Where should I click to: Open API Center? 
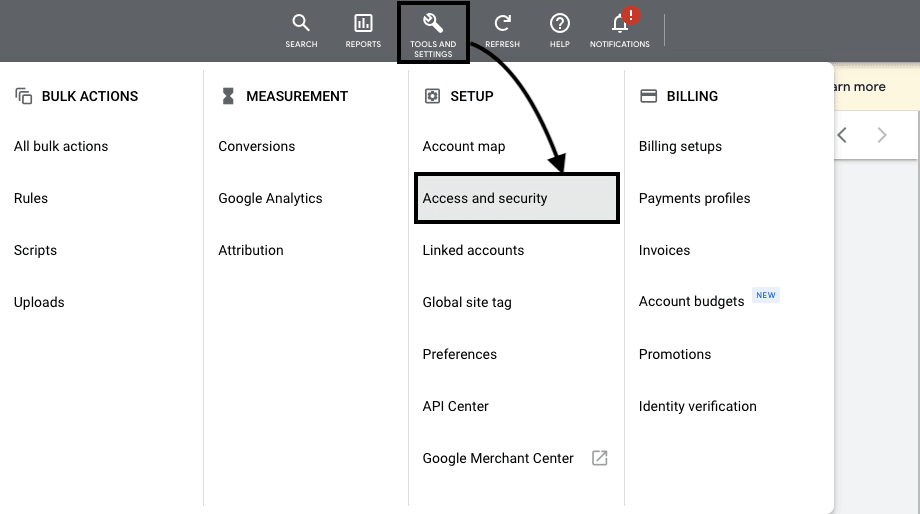[455, 406]
